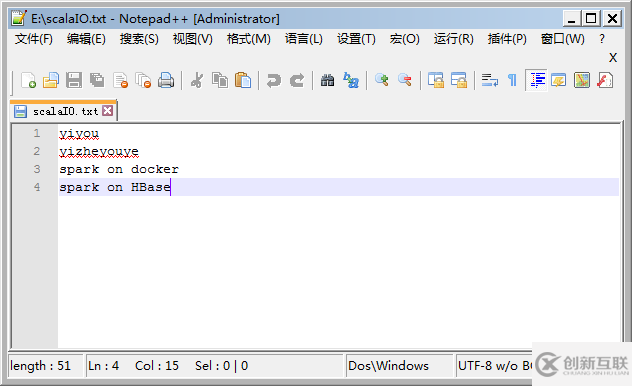Cut selection with the scissors icon
632x386 pixels.
[x=197, y=80]
